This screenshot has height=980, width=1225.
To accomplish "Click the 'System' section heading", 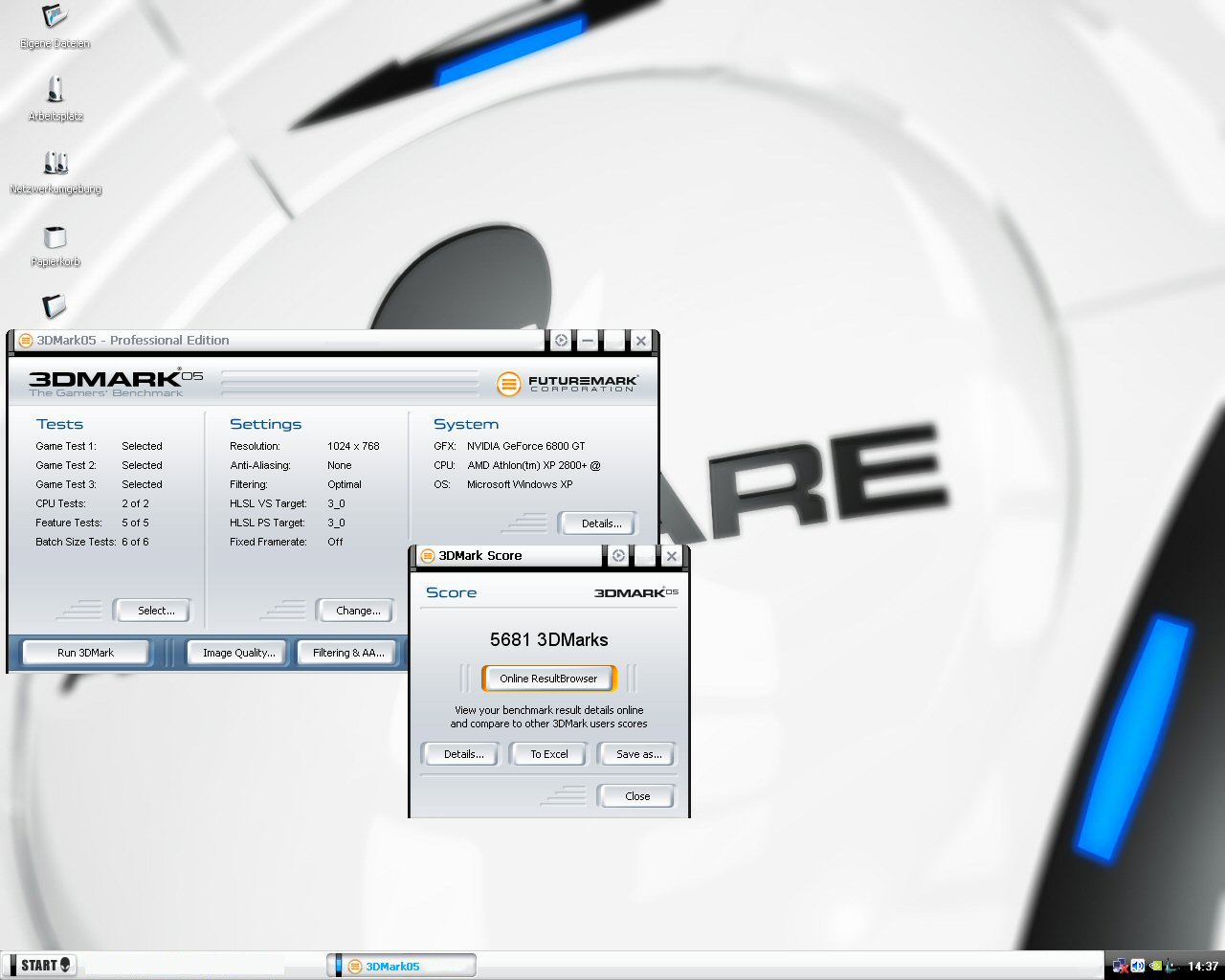I will tap(466, 424).
